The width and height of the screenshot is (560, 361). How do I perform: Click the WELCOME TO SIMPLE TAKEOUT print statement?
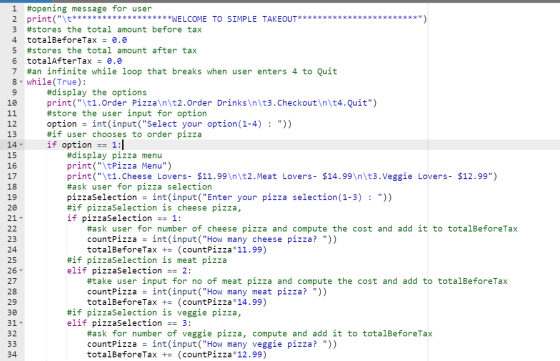coord(226,19)
